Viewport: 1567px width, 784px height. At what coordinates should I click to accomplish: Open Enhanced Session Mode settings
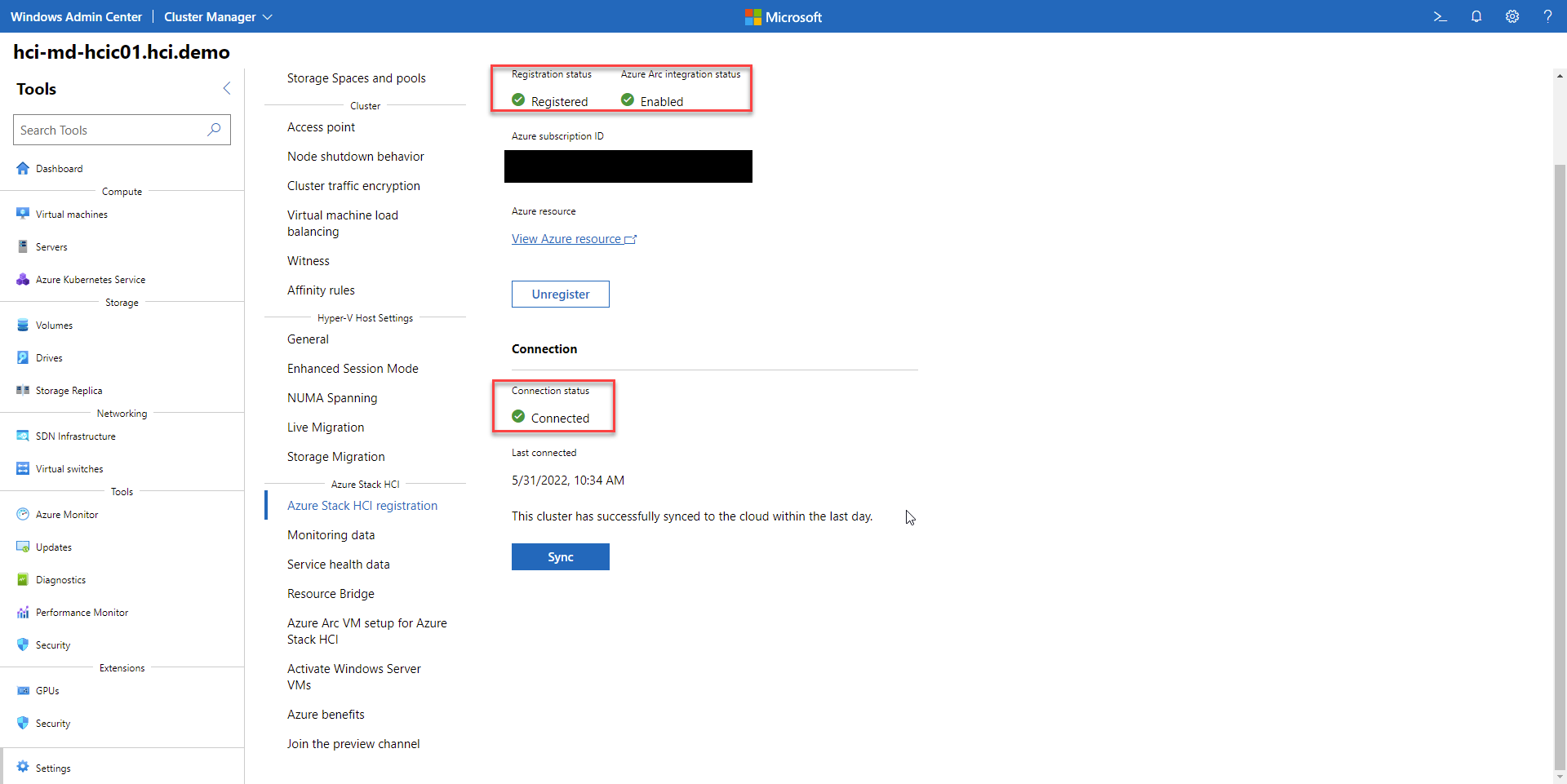(353, 369)
